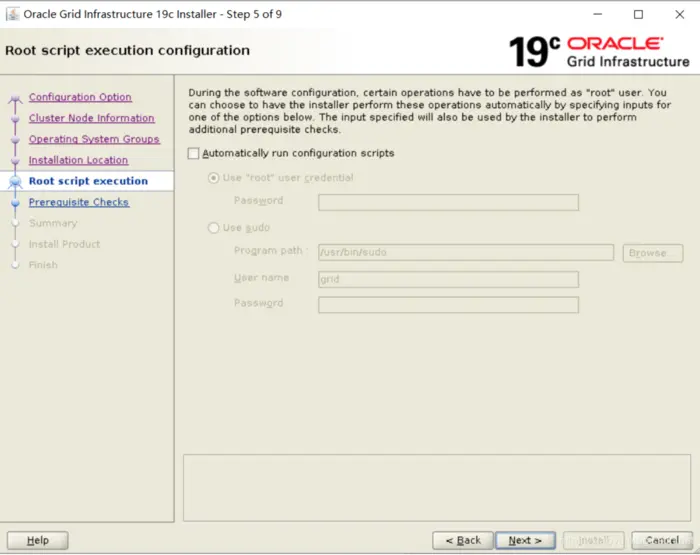This screenshot has height=555, width=700.
Task: Proceed with the Next button
Action: [525, 540]
